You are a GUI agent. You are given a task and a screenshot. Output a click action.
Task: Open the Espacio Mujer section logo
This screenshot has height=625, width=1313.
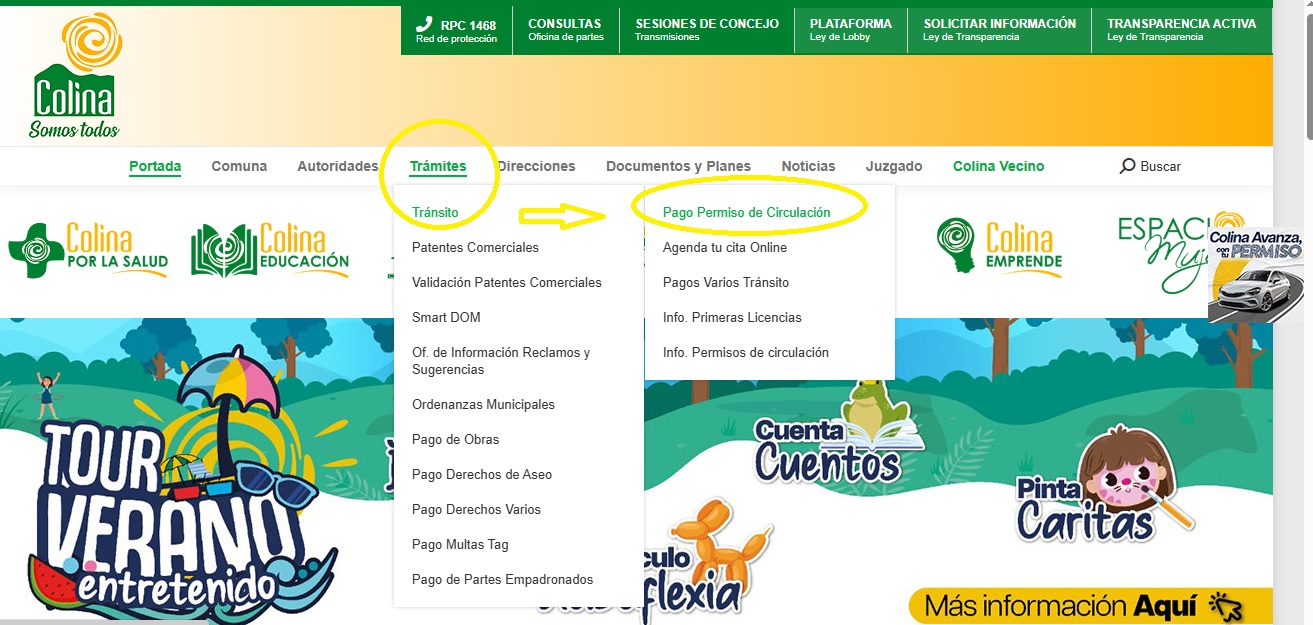(1170, 243)
